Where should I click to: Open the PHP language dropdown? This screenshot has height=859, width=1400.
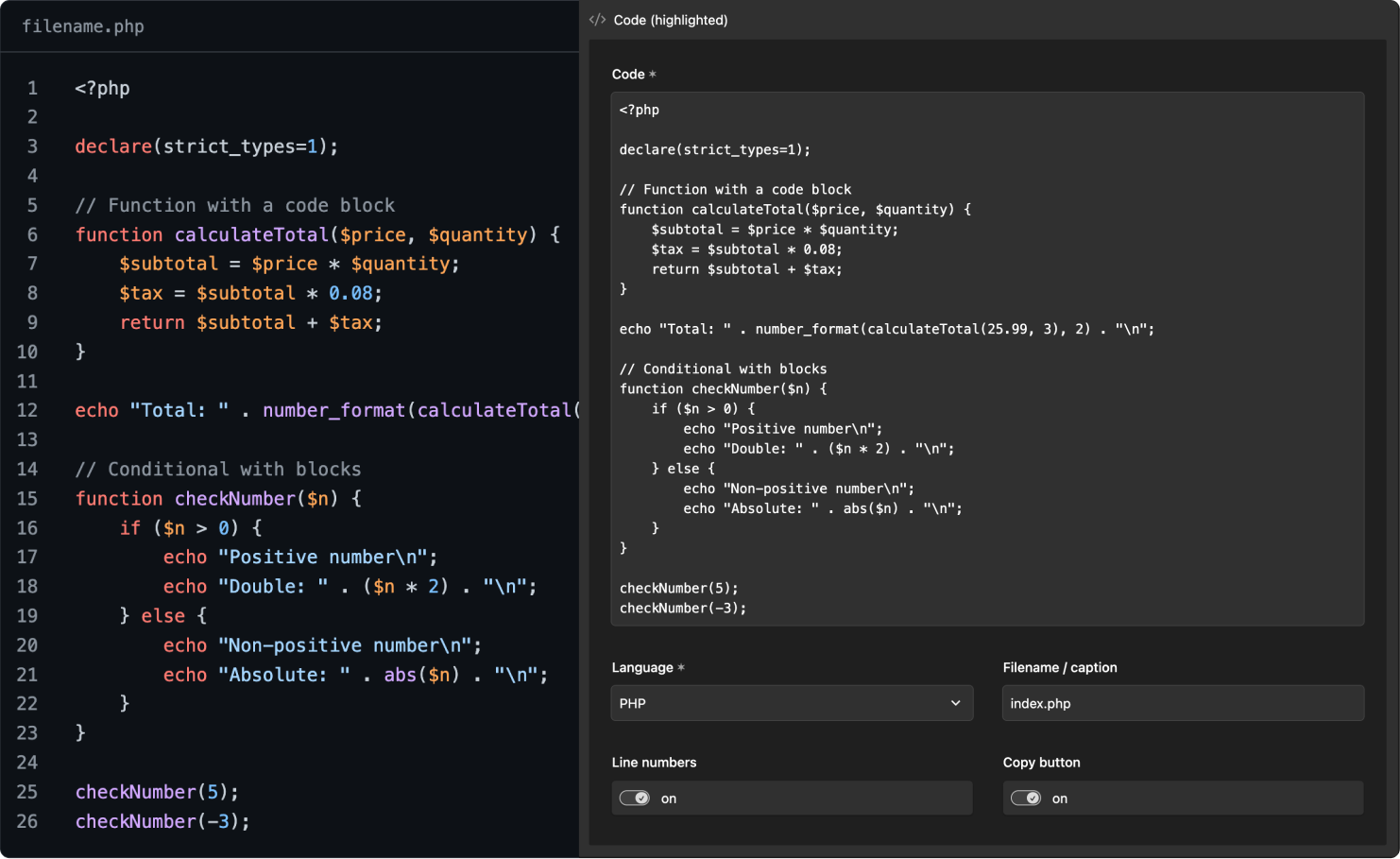[792, 703]
